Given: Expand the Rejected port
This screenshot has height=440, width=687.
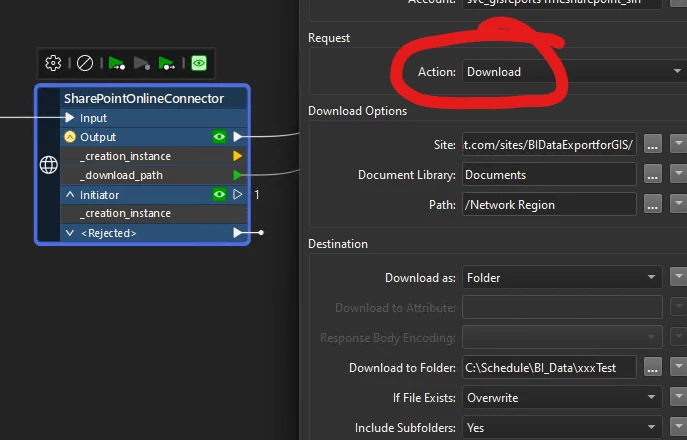Looking at the screenshot, I should coord(70,233).
